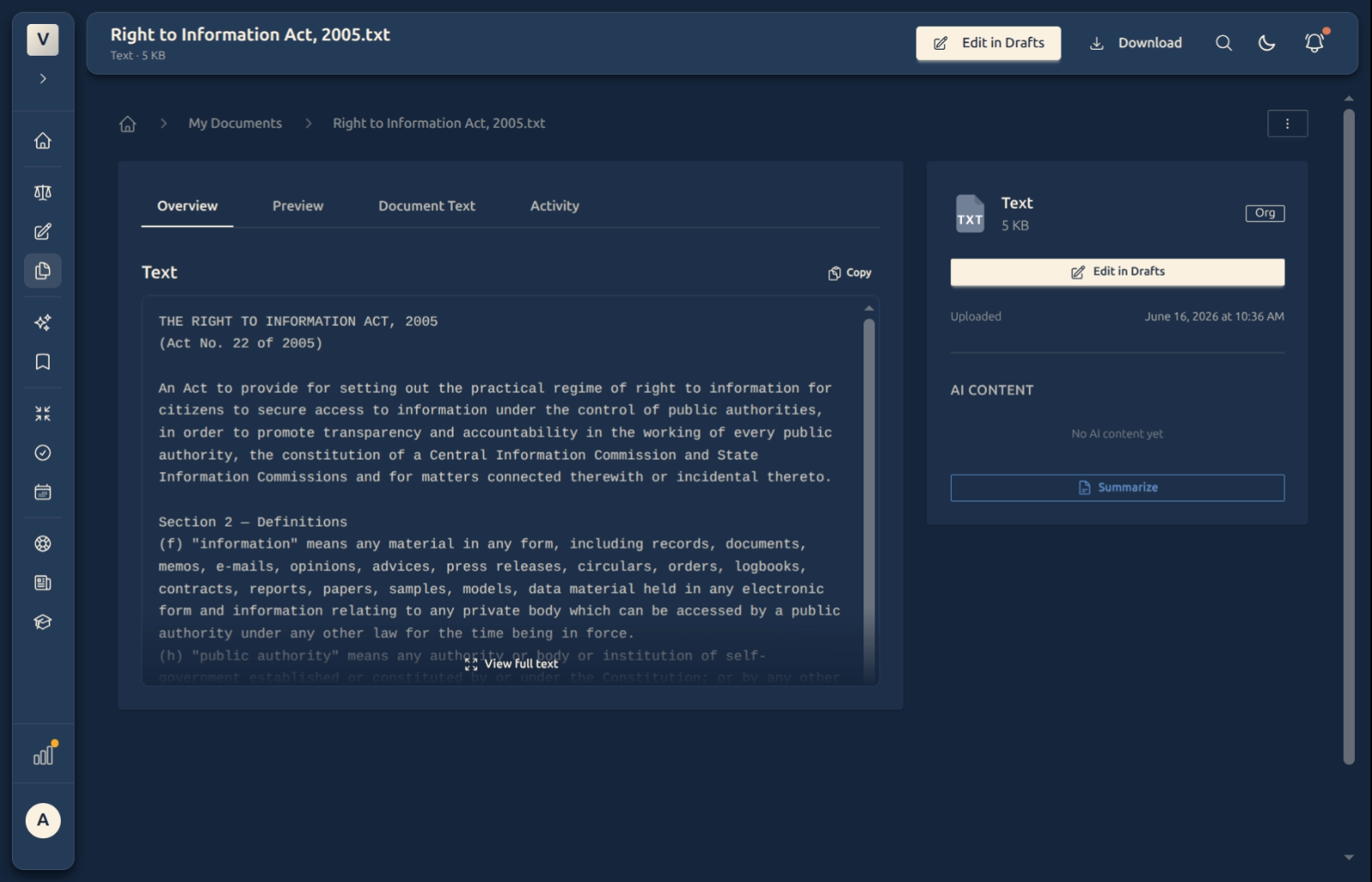Open the three-dot more options menu
The image size is (1372, 882).
click(x=1287, y=124)
